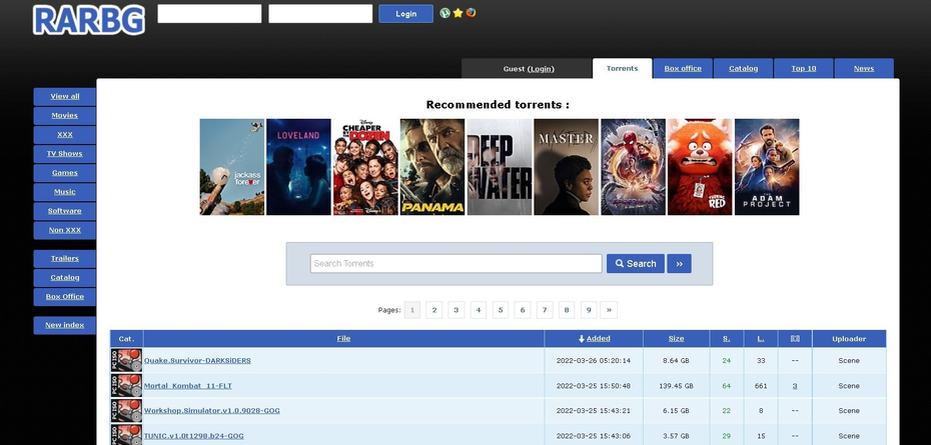Click category icon for Quake.Survivor-DARKSiDERS row

126,361
